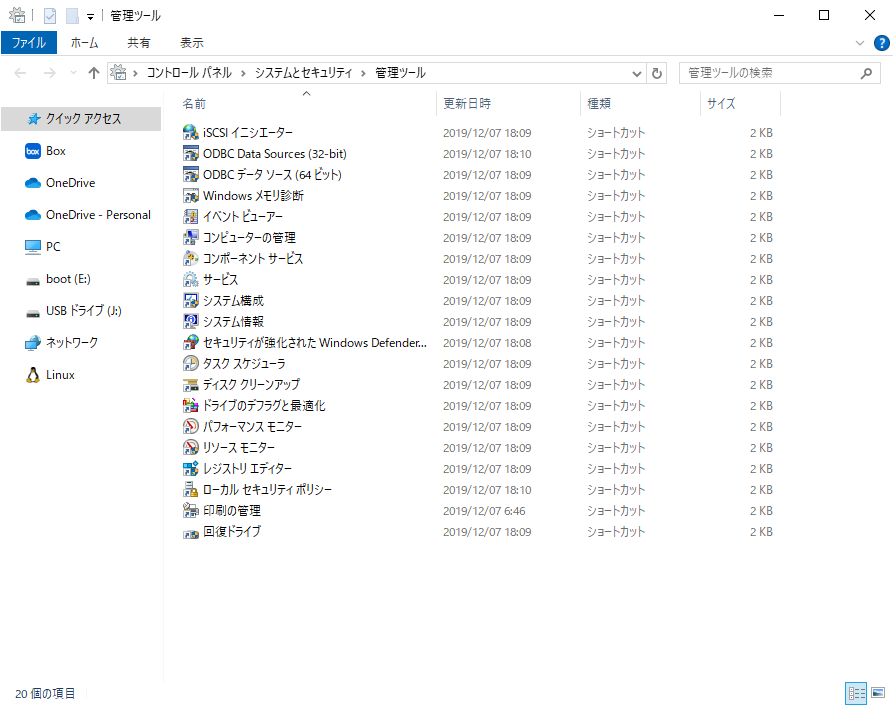Viewport: 894px width, 706px height.
Task: Open Explorer help question mark
Action: (881, 43)
